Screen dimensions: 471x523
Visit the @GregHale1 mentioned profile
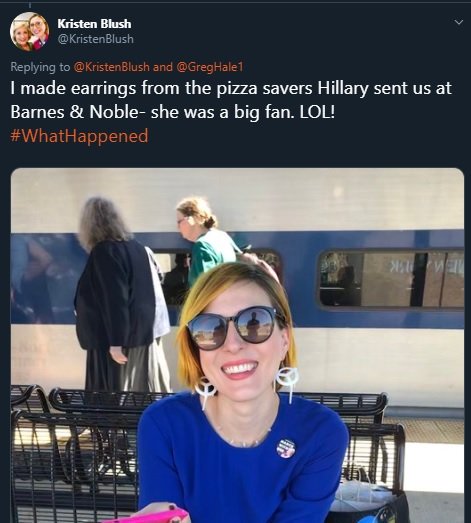click(209, 67)
